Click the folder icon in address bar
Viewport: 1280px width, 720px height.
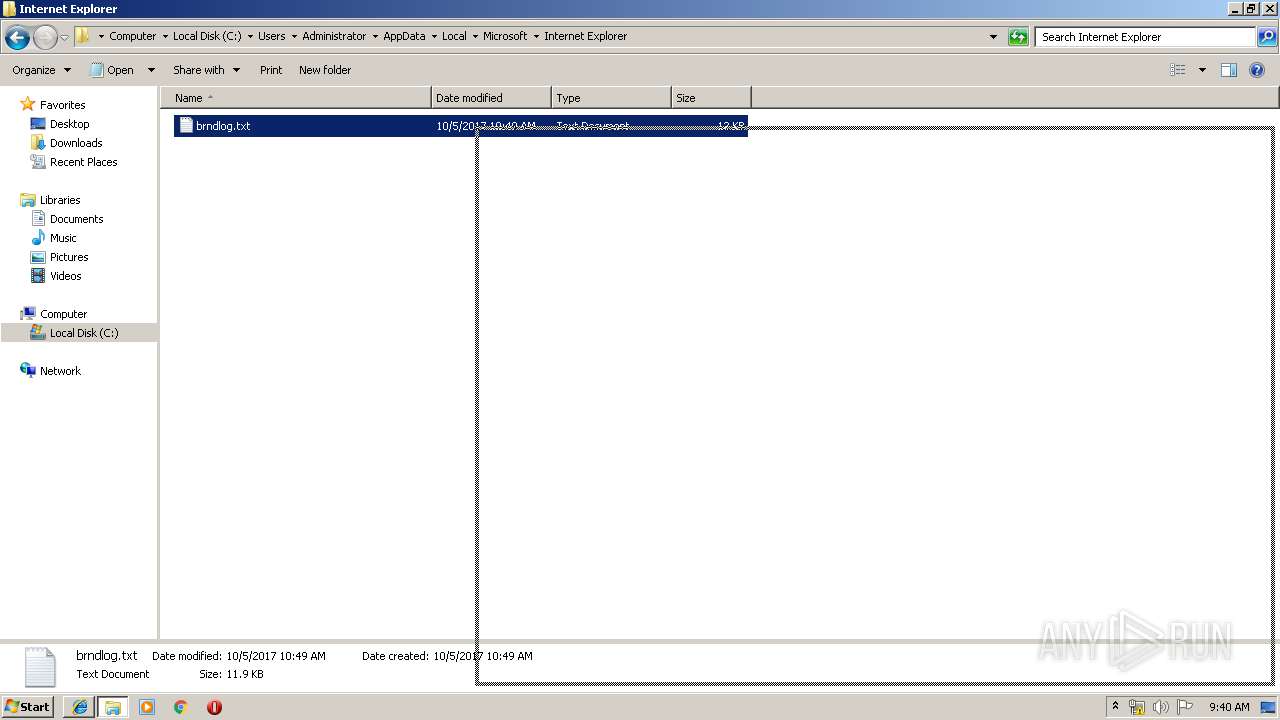click(83, 36)
